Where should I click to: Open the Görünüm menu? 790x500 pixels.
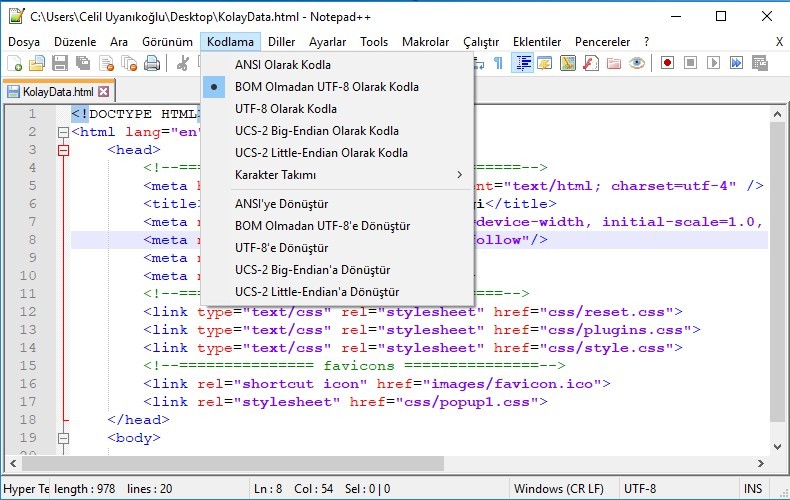(167, 42)
